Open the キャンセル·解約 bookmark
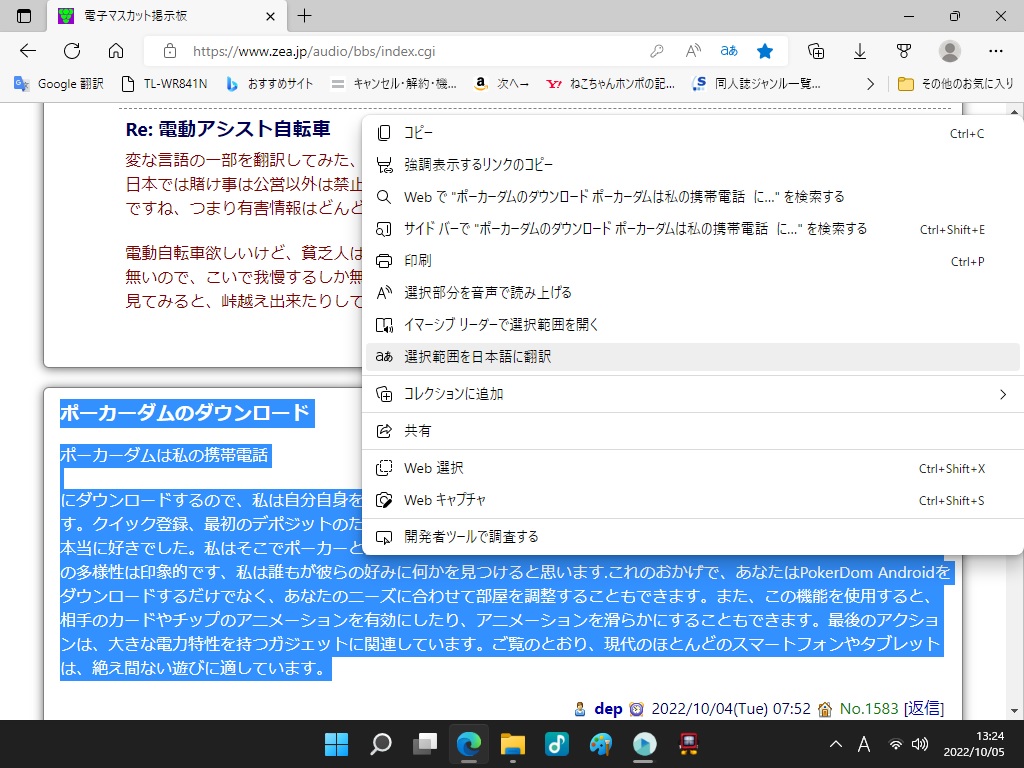This screenshot has width=1024, height=768. 394,84
